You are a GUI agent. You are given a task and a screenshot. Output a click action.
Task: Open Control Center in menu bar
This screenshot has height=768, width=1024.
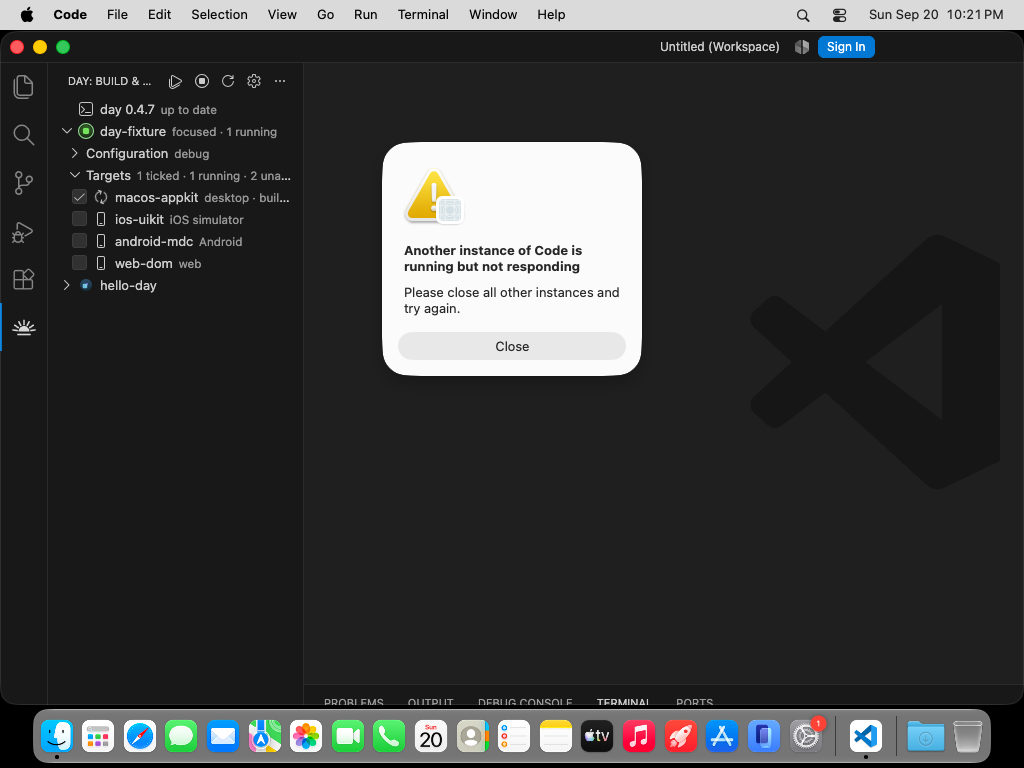click(x=840, y=15)
